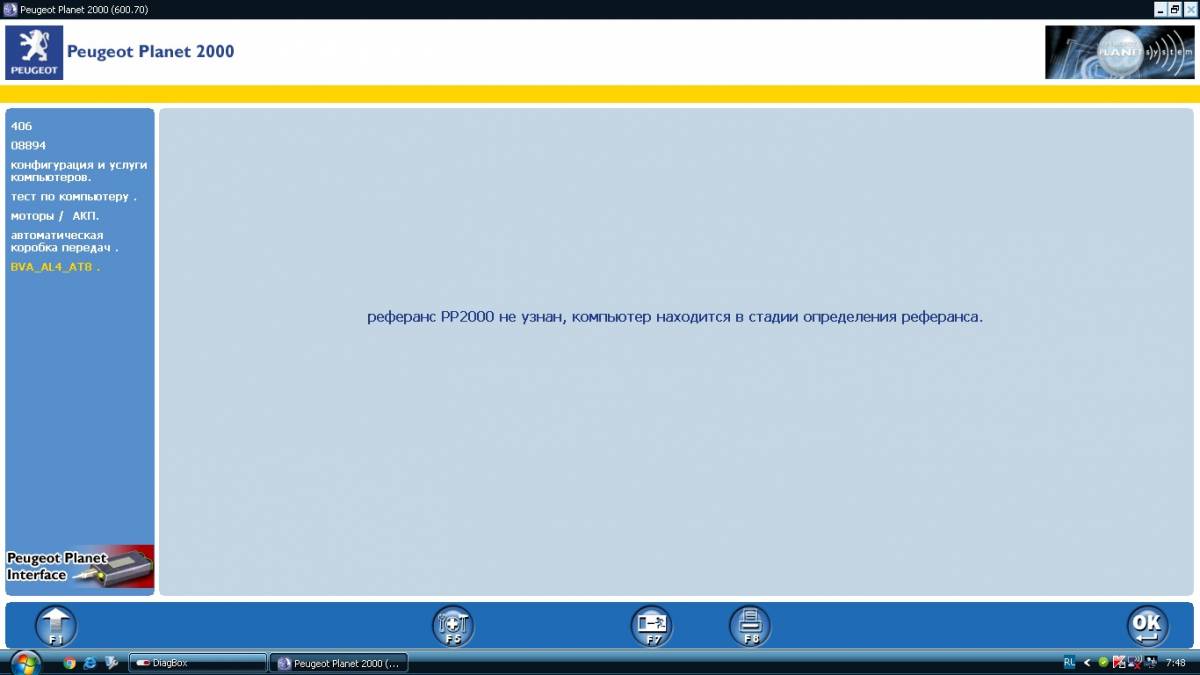The width and height of the screenshot is (1200, 675).
Task: Click the F7 icon in bottom toolbar
Action: [651, 626]
